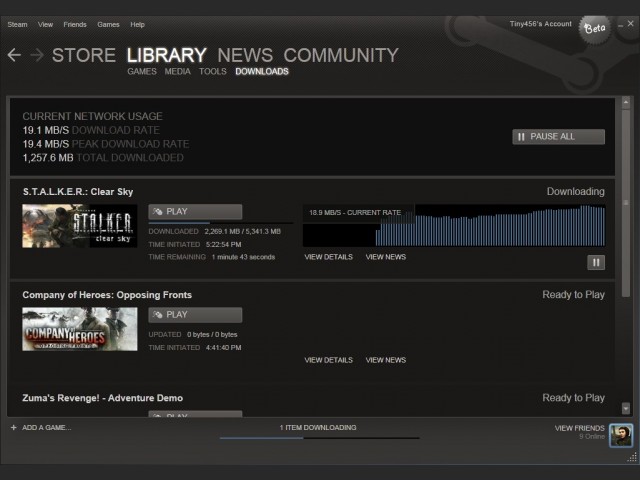640x480 pixels.
Task: Click the 1,257.6 MB total downloaded value
Action: pyautogui.click(x=48, y=158)
